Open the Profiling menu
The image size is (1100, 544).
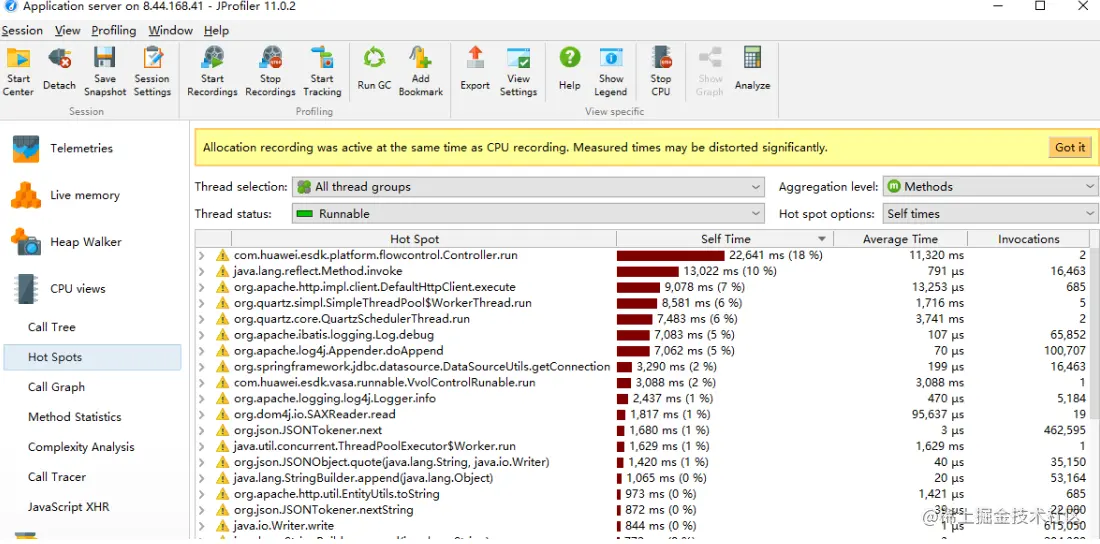click(114, 30)
